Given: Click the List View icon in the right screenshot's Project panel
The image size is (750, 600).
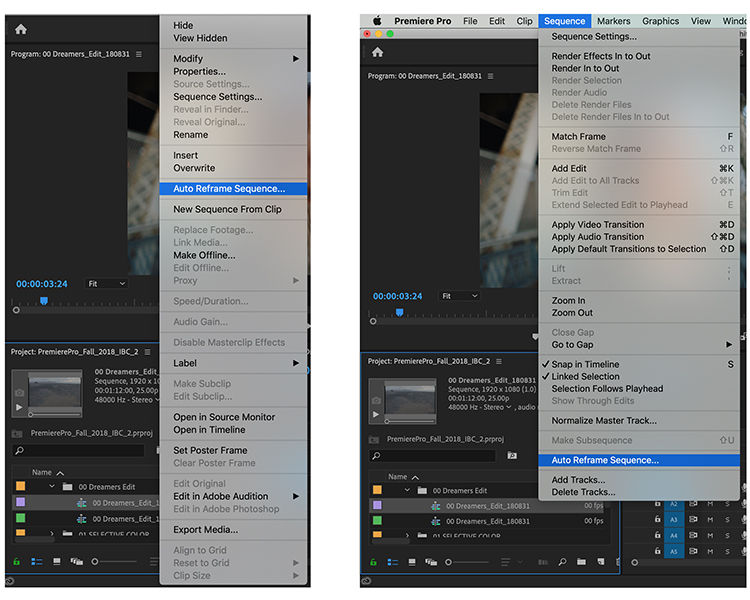Looking at the screenshot, I should pos(393,562).
